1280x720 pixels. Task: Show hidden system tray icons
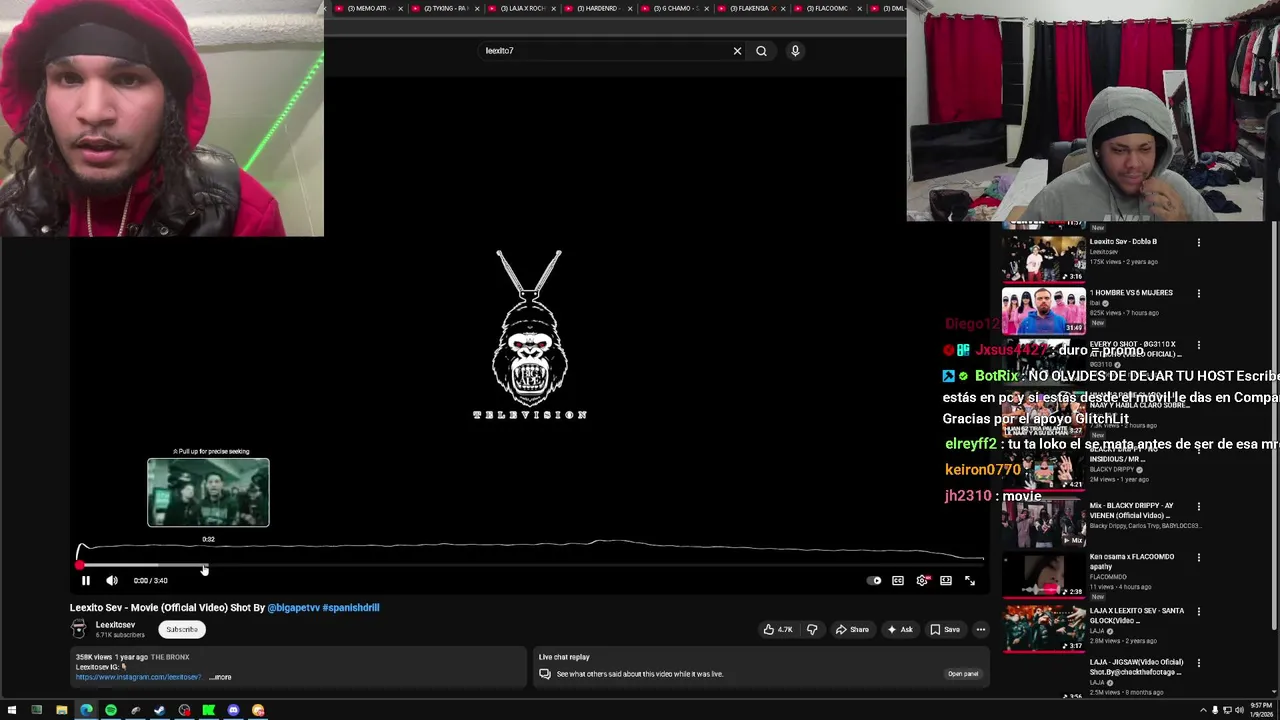click(x=1203, y=710)
